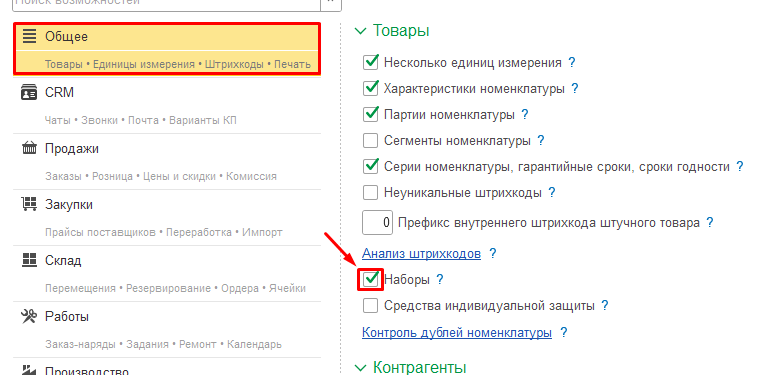Click the Поиск возможностей search field
Screen dimensions: 772x375
167,3
